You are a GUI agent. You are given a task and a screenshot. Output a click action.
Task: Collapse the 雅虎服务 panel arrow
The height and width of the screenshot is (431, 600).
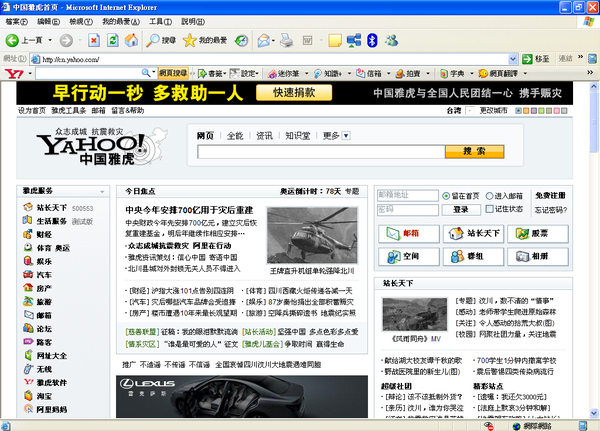[102, 191]
